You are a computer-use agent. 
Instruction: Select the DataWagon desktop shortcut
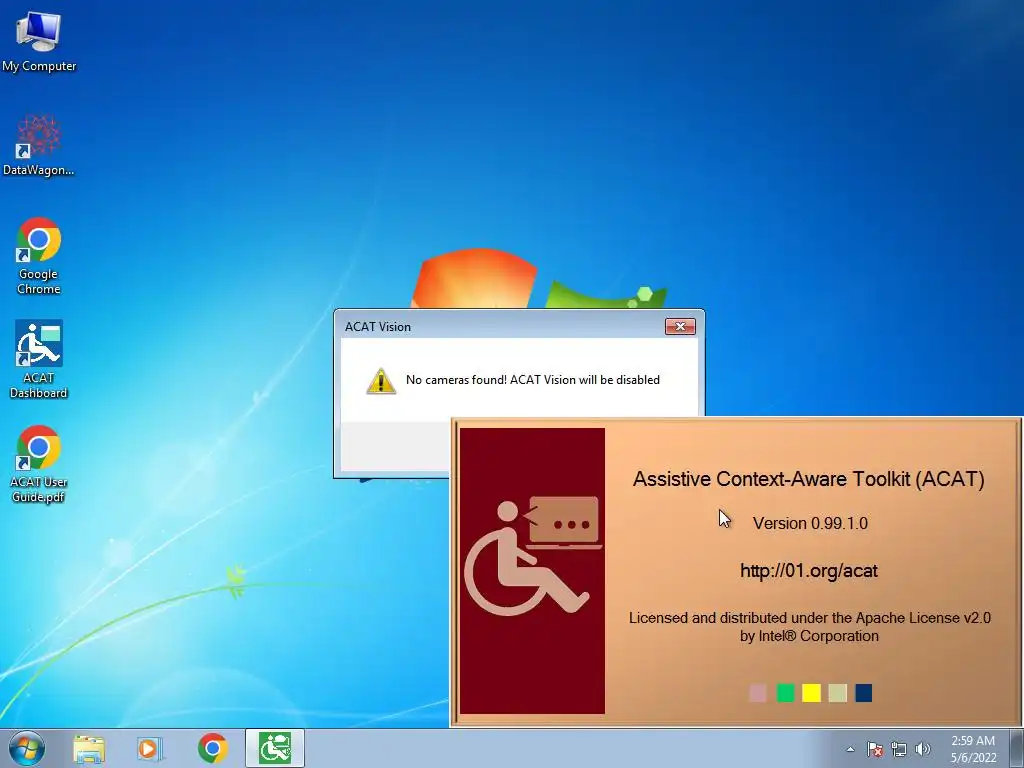39,145
